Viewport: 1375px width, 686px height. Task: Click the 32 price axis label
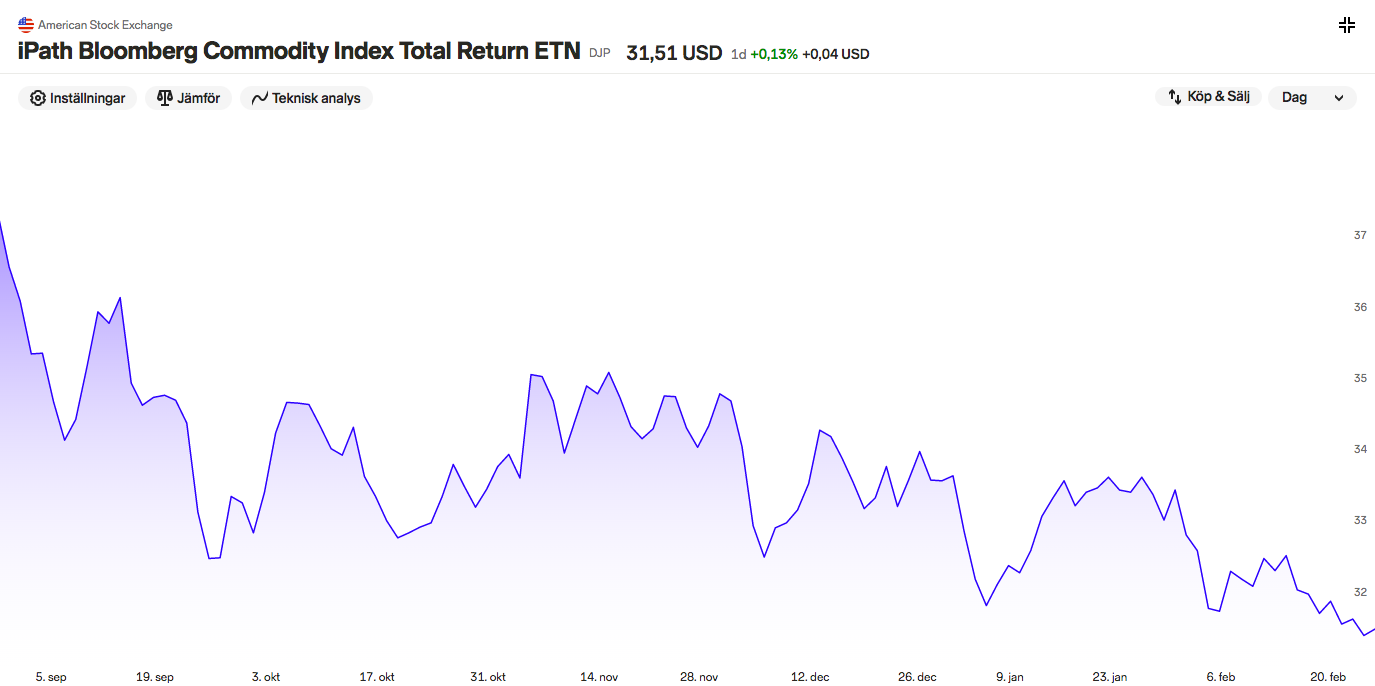pyautogui.click(x=1360, y=592)
